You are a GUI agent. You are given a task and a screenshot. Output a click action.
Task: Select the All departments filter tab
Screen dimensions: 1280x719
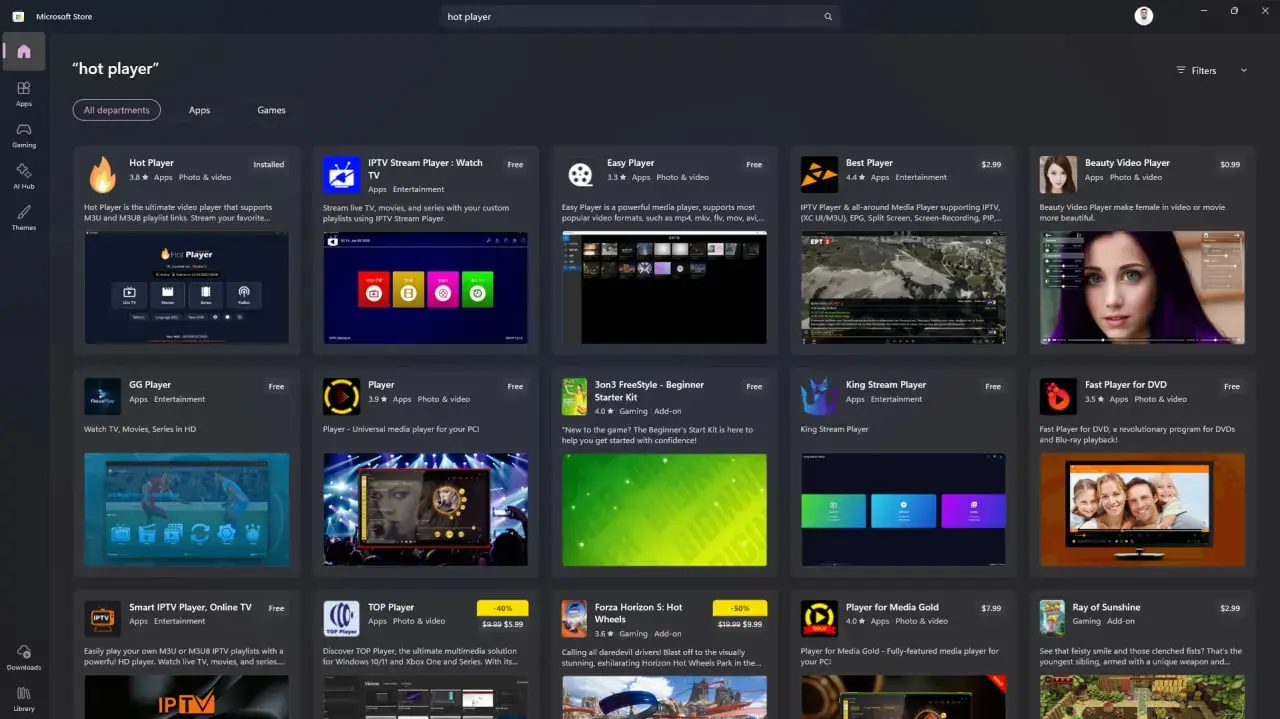click(x=116, y=110)
